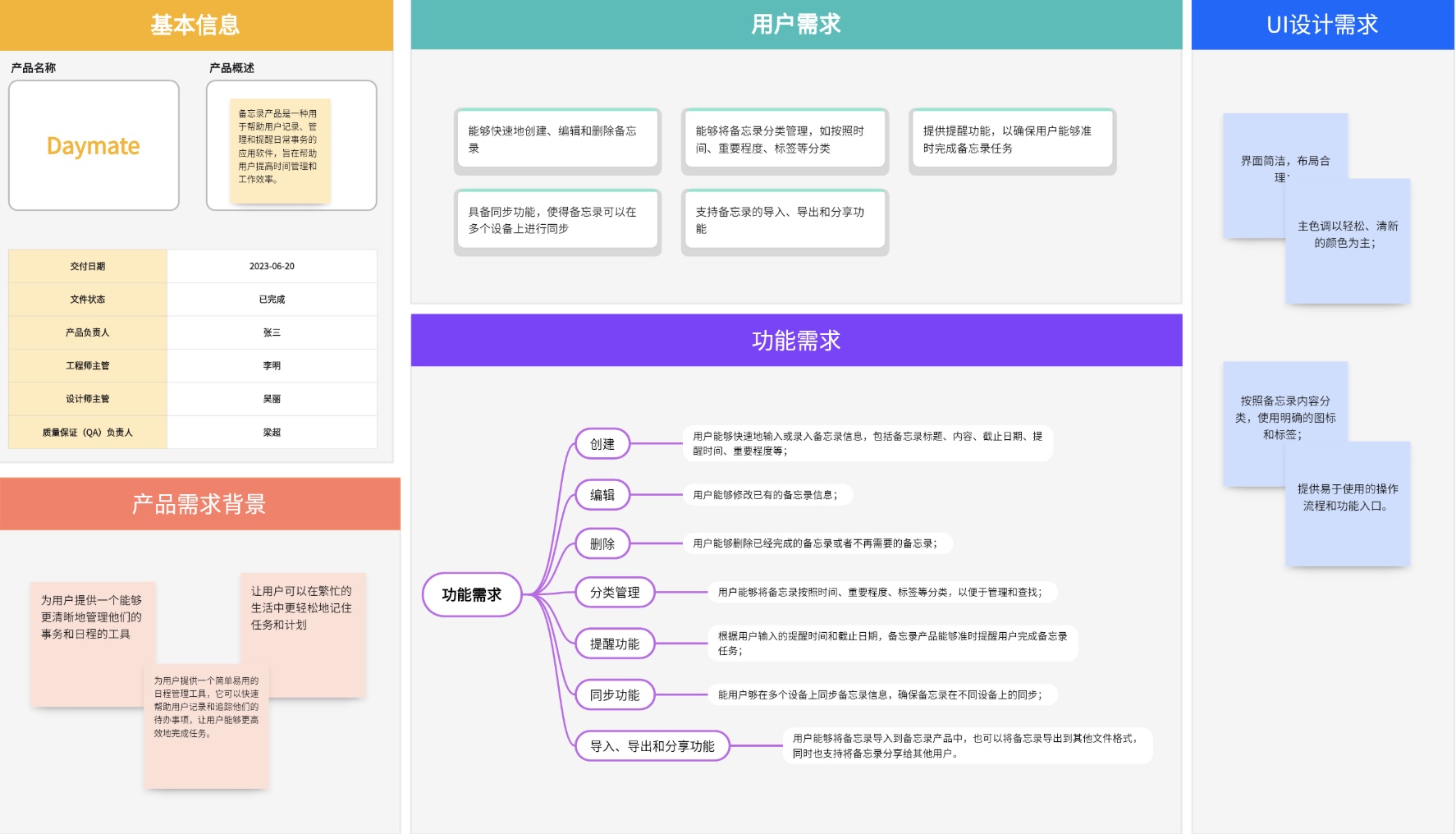Click the 2023-06-20 date cell

[x=272, y=266]
